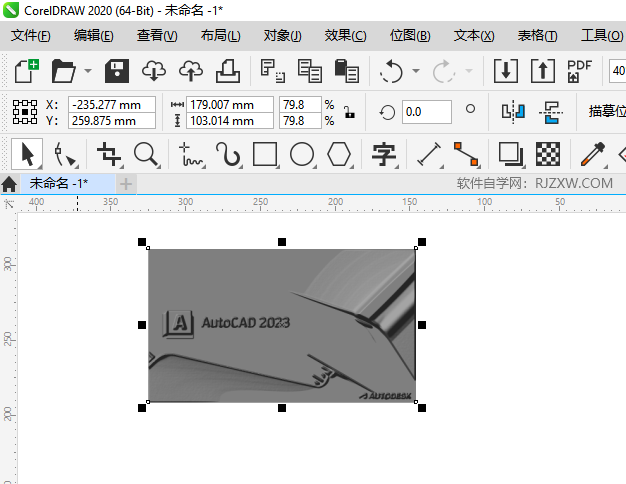This screenshot has height=484, width=626.
Task: Select the Text tool
Action: point(384,155)
